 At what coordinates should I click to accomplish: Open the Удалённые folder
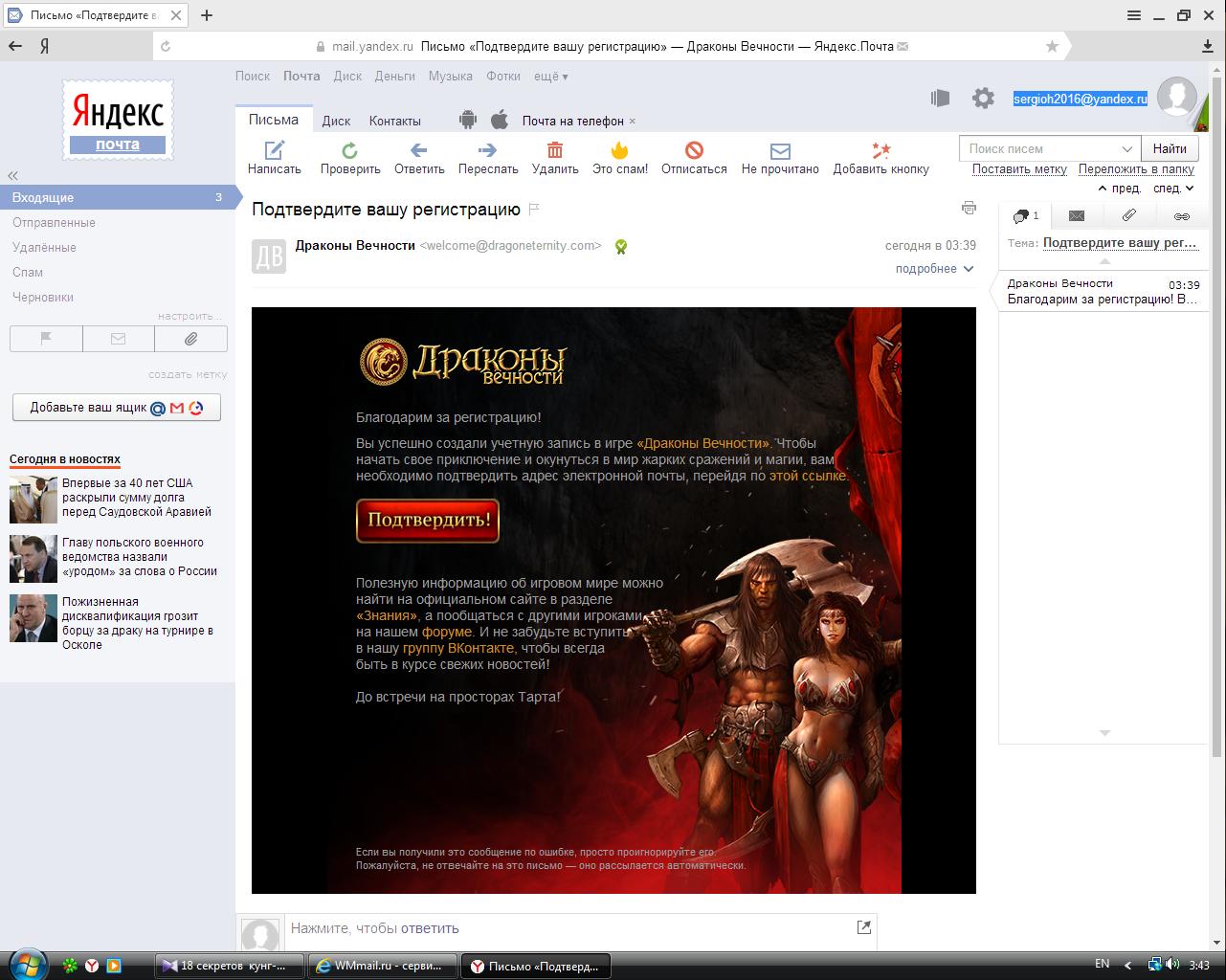[44, 247]
